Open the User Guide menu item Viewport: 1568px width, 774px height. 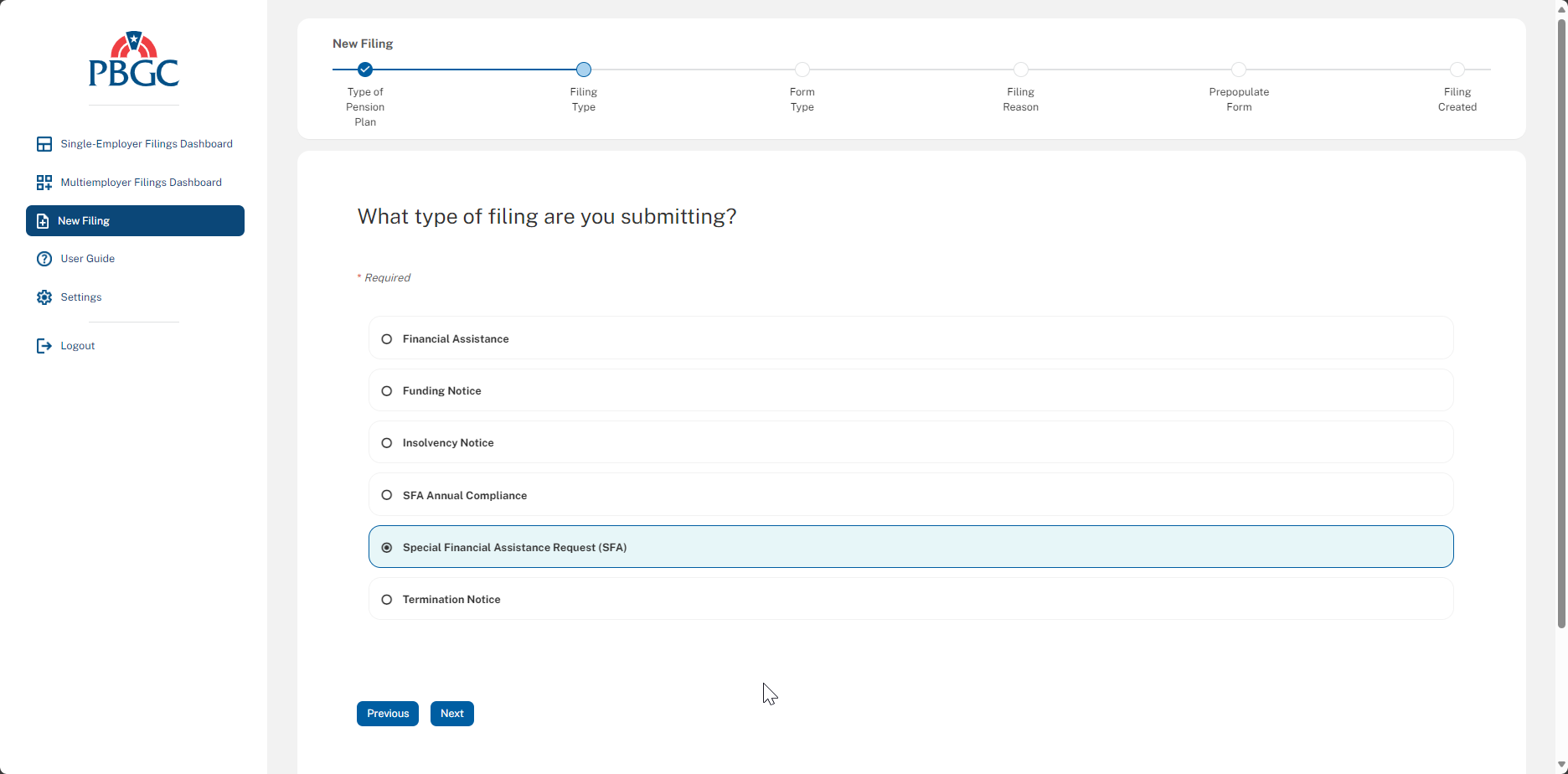[87, 259]
